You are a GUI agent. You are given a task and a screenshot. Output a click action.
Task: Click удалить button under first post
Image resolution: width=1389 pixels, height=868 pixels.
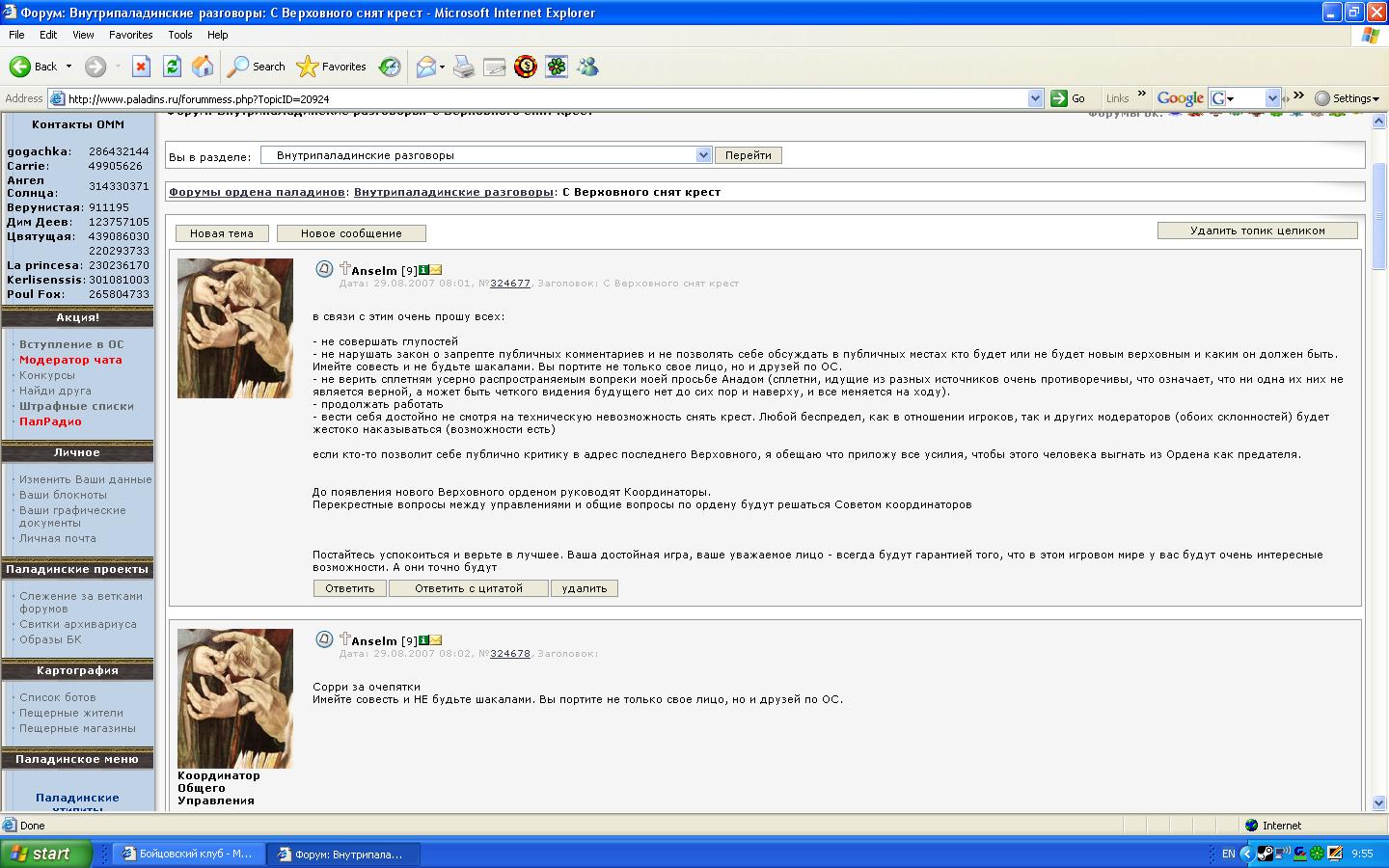click(x=585, y=588)
